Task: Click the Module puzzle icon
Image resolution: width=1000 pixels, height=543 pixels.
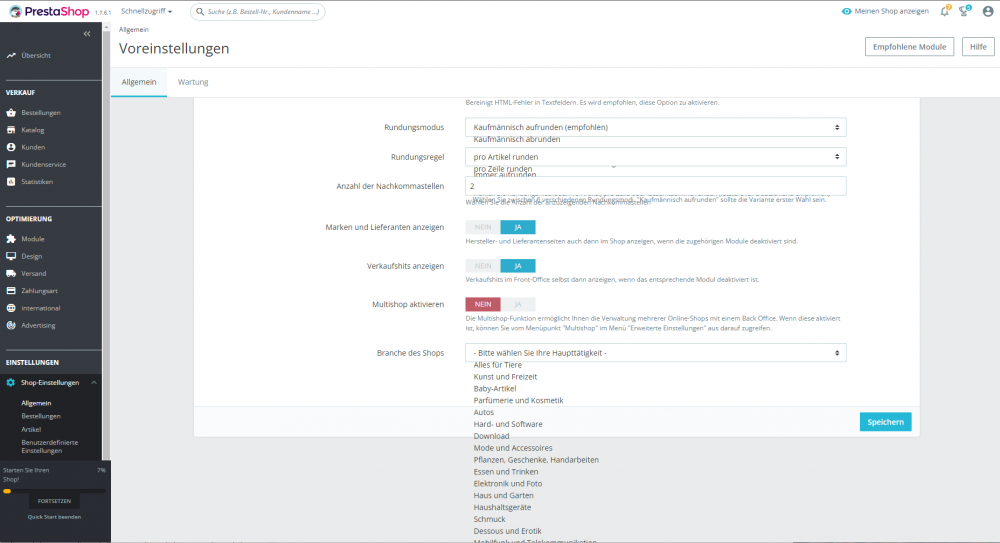Action: point(11,239)
